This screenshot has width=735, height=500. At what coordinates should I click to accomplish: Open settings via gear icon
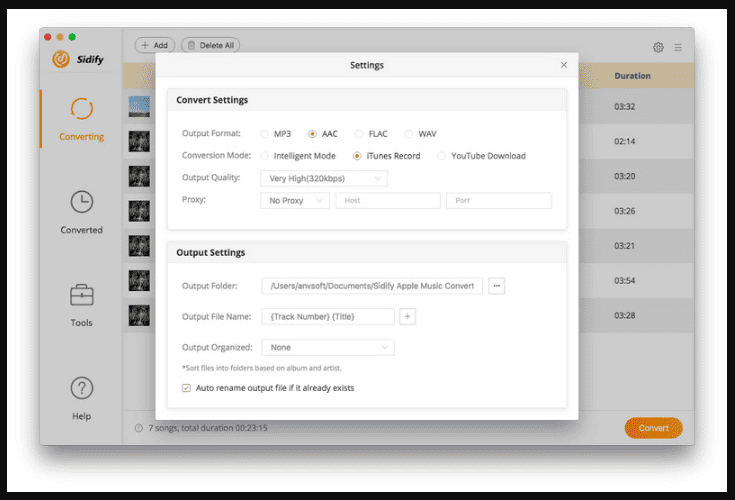658,47
